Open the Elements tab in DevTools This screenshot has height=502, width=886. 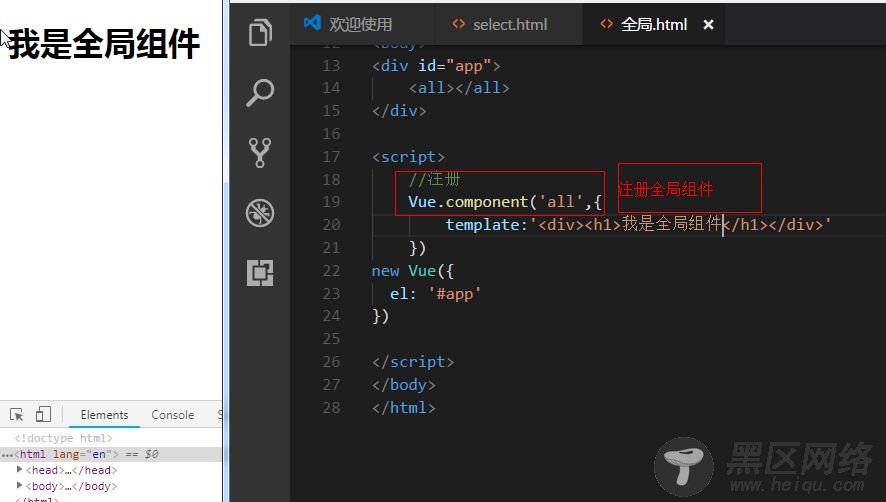(104, 414)
